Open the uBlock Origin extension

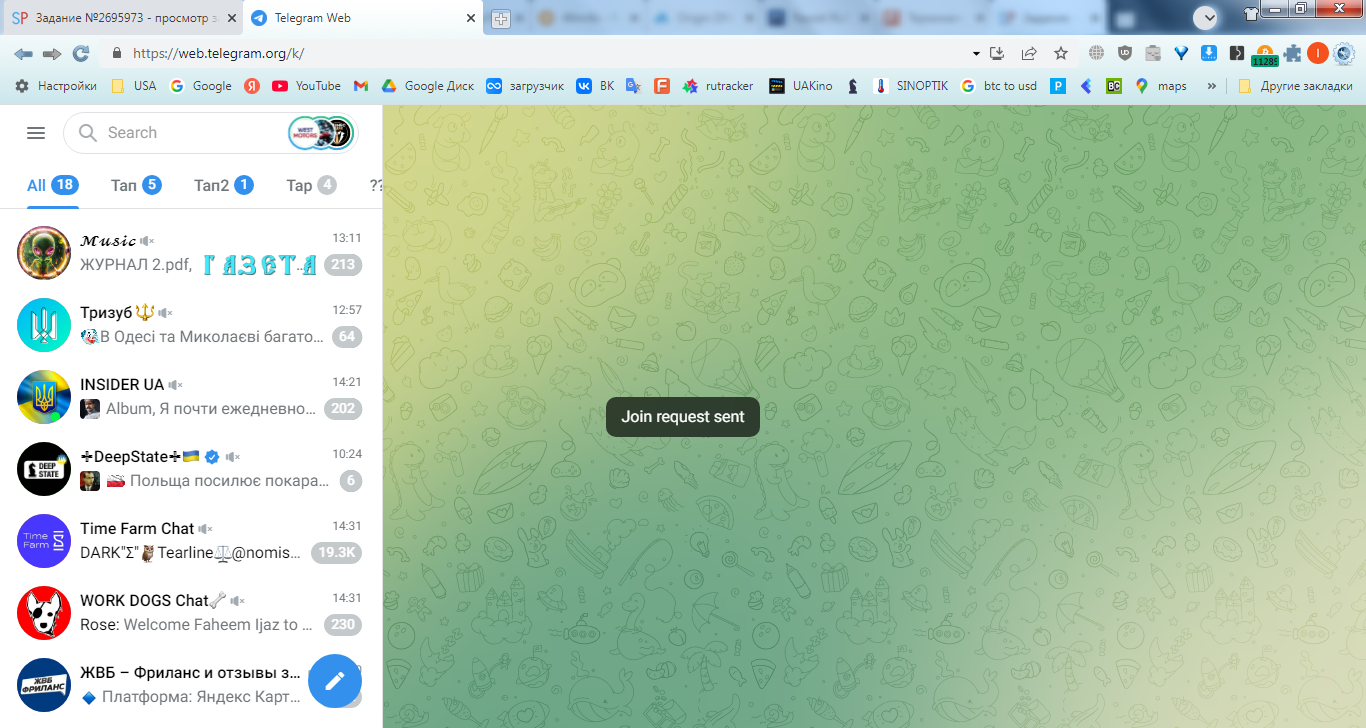pyautogui.click(x=1125, y=53)
